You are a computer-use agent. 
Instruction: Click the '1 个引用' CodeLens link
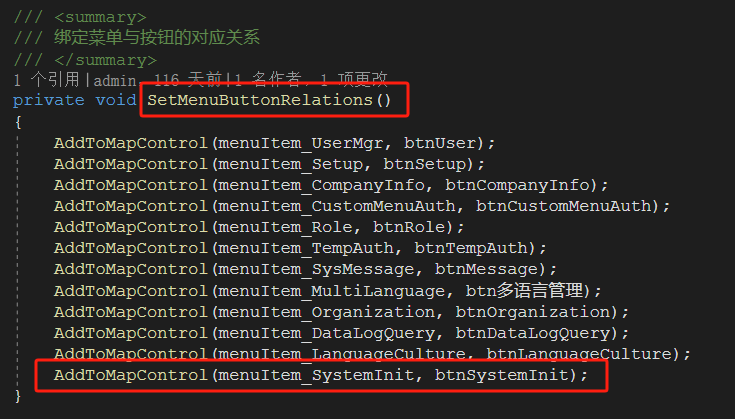coord(46,80)
